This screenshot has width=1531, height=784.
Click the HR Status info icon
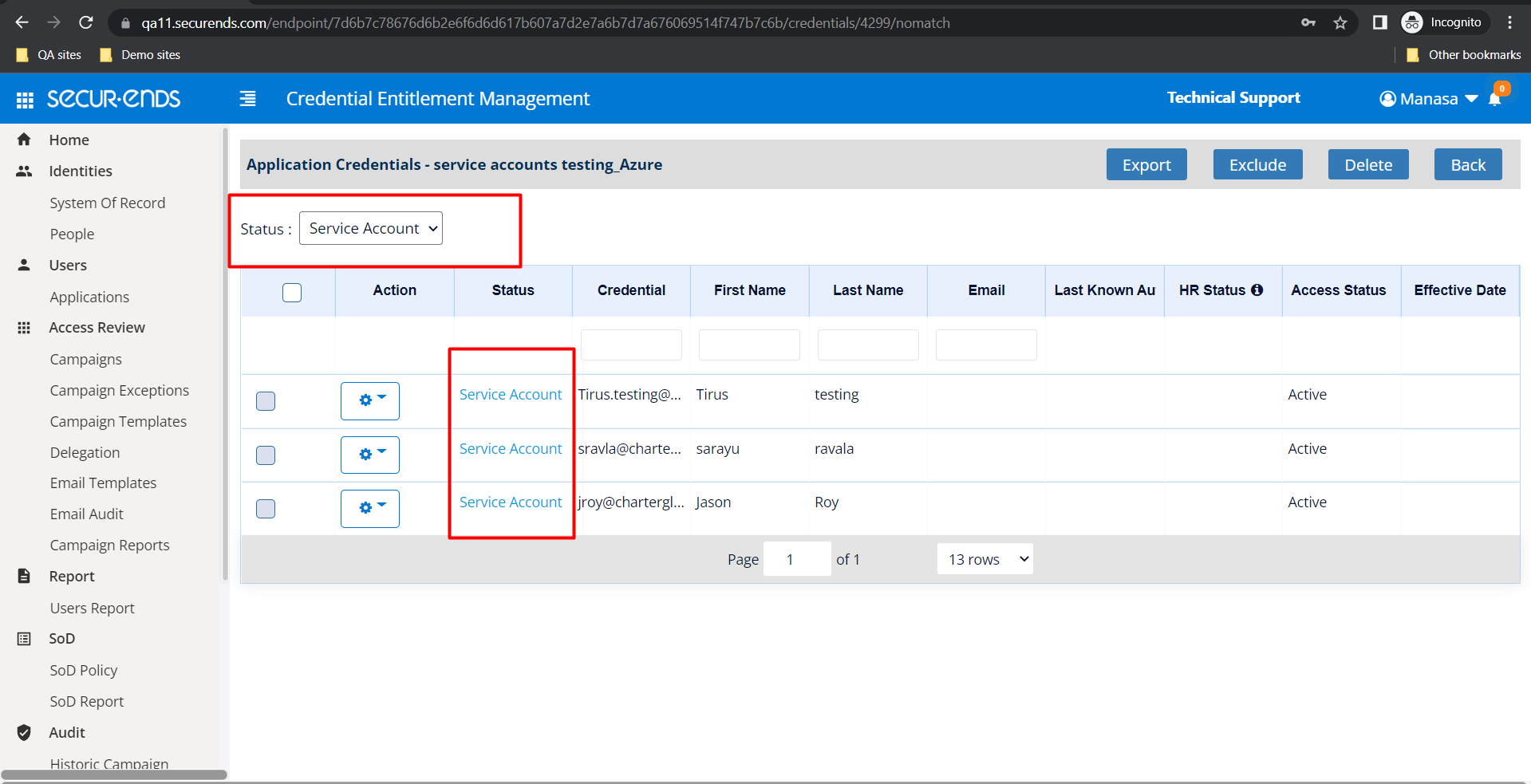pyautogui.click(x=1258, y=290)
